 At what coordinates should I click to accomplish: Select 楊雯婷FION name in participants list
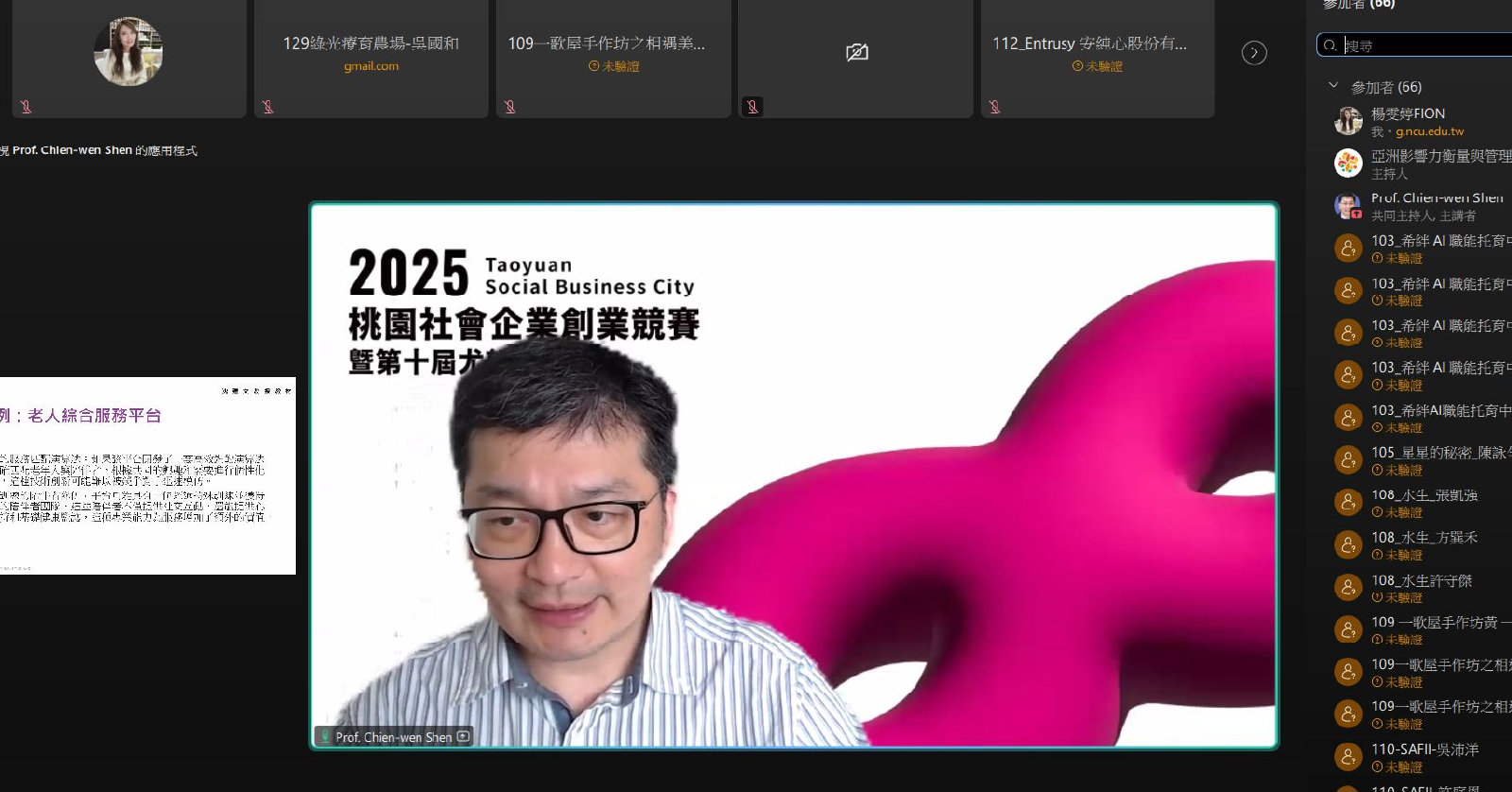tap(1408, 113)
